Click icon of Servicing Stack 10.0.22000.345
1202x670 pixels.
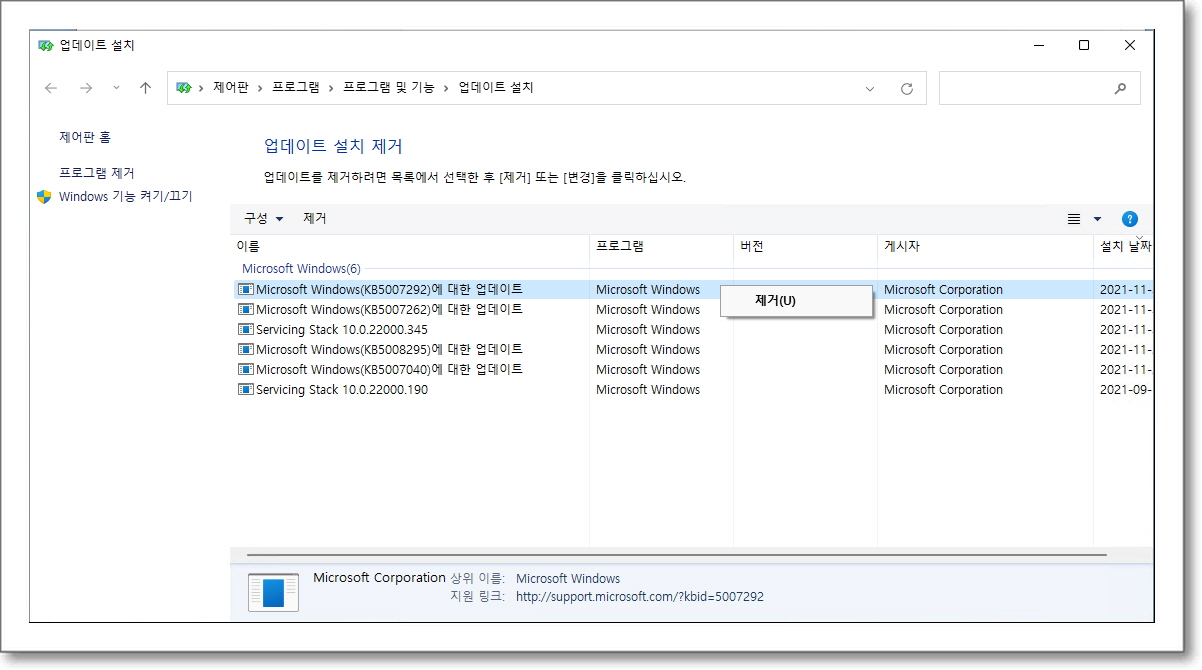pos(246,330)
